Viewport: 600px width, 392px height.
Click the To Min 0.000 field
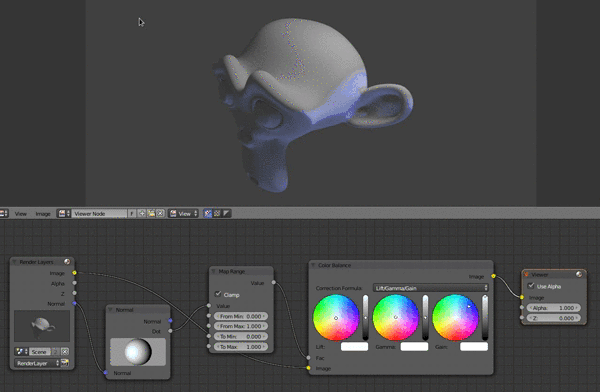(x=241, y=336)
